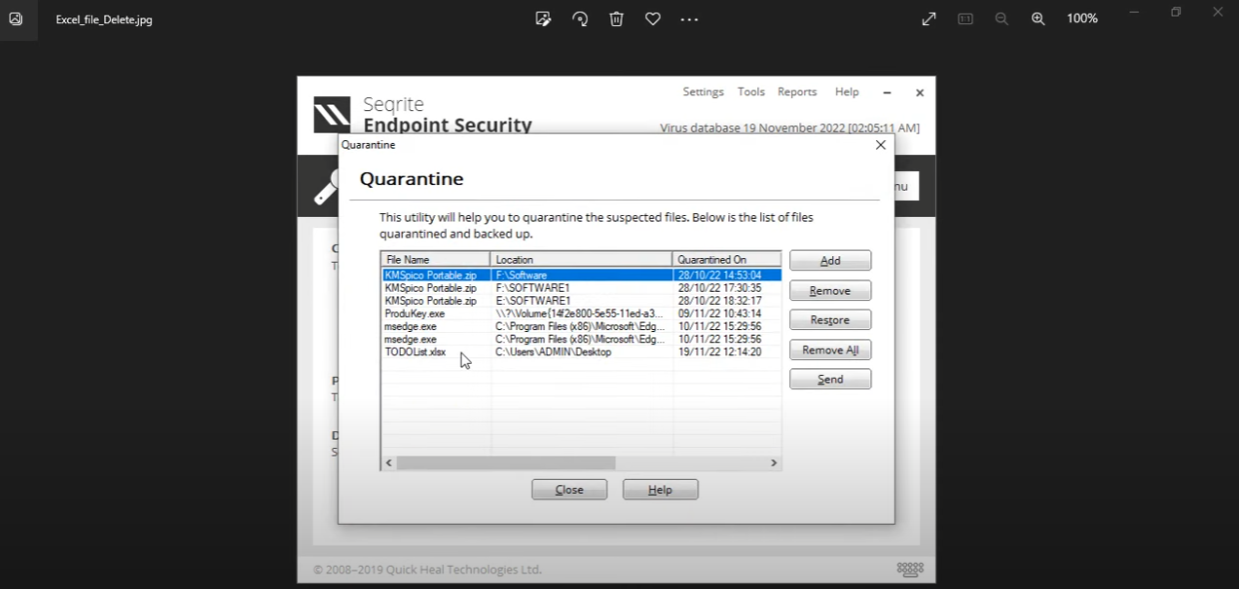Open the three-dot more options menu
1241x589 pixels.
point(689,19)
